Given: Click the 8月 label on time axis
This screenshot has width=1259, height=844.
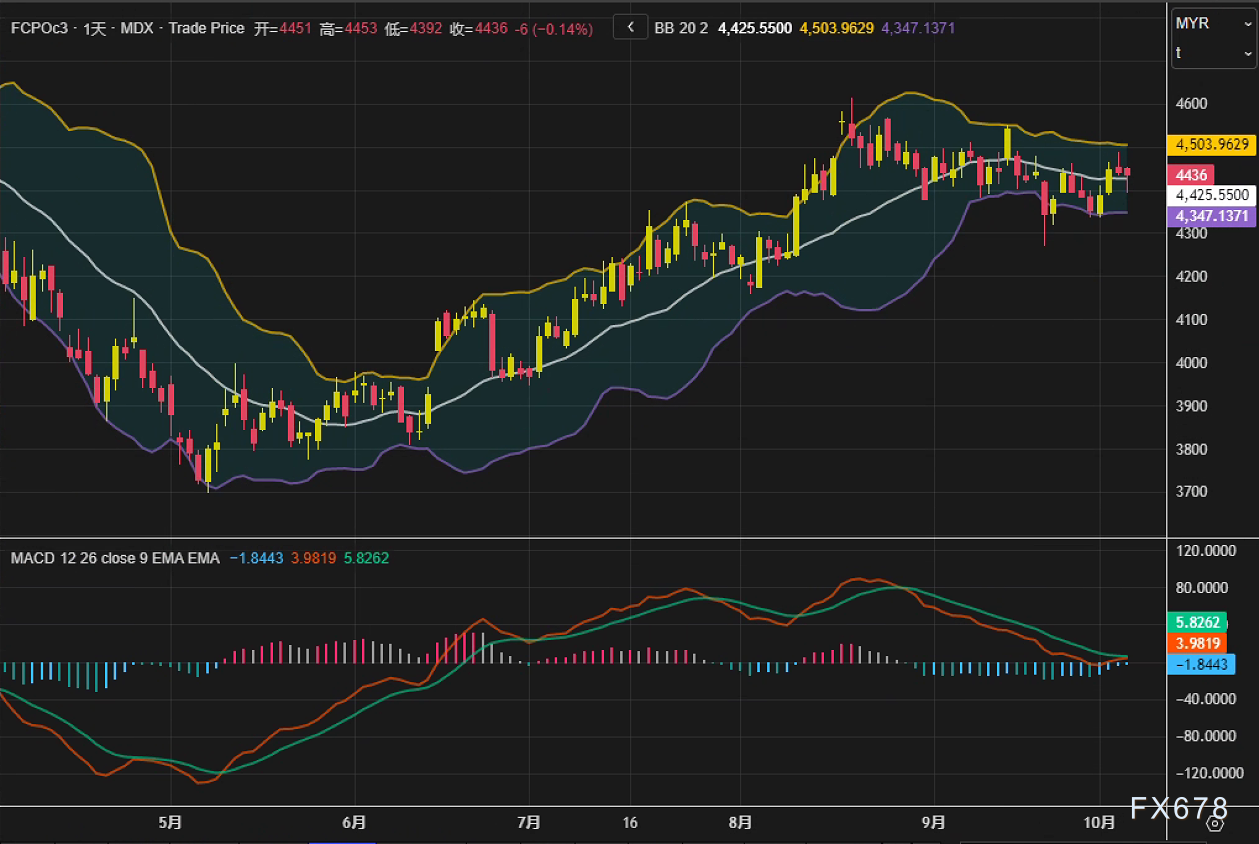Looking at the screenshot, I should 741,822.
